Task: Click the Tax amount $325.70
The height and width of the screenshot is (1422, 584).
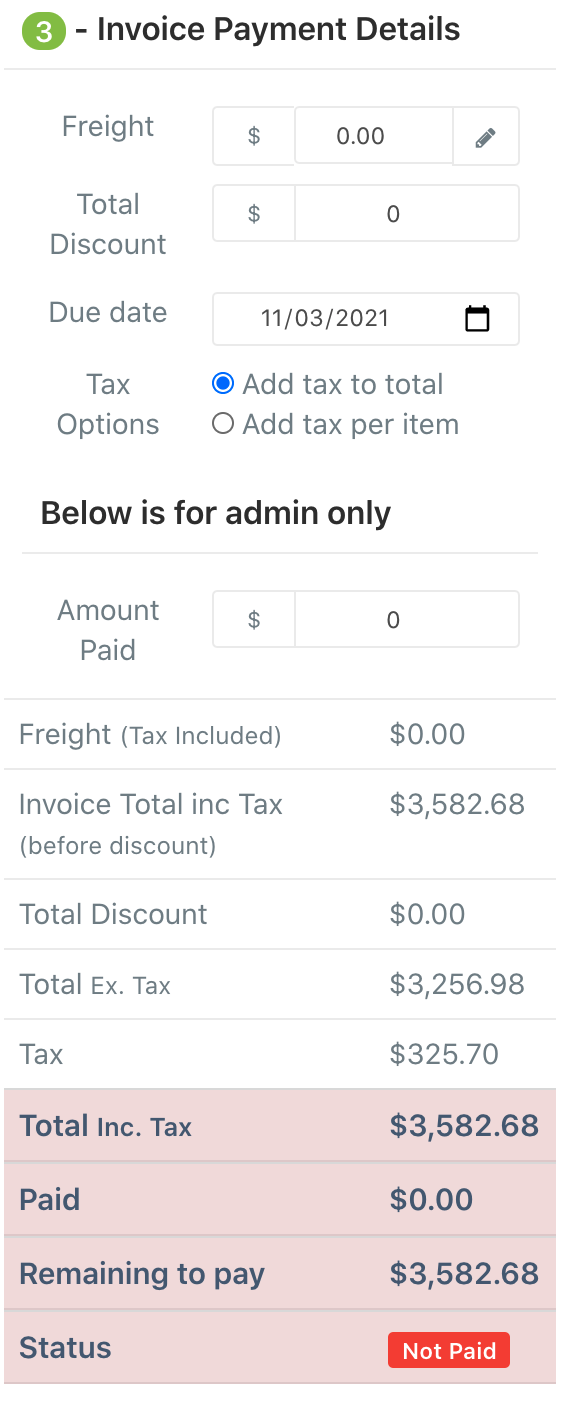Action: coord(444,1054)
